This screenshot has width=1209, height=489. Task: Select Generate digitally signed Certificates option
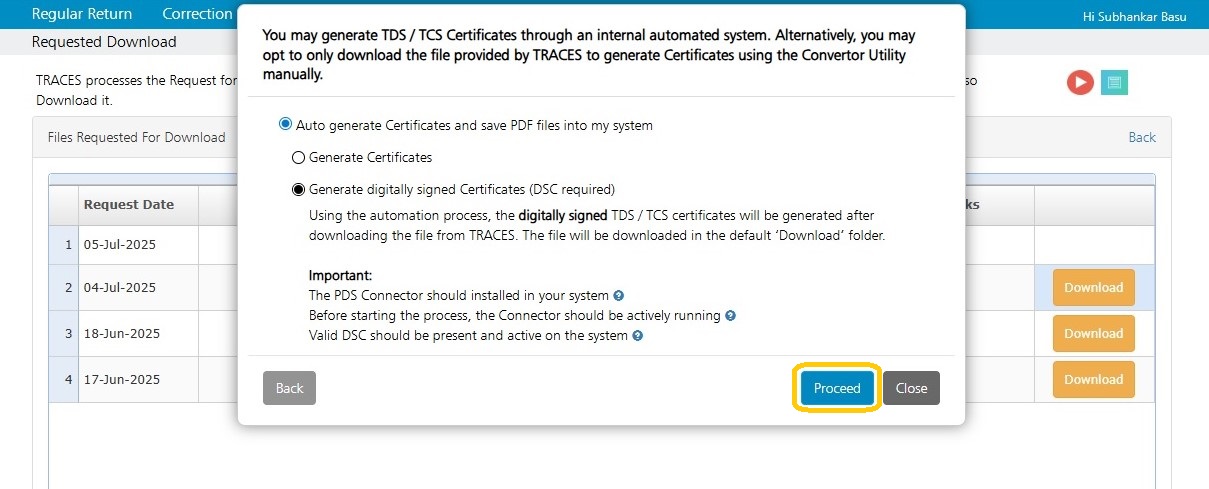pos(297,189)
